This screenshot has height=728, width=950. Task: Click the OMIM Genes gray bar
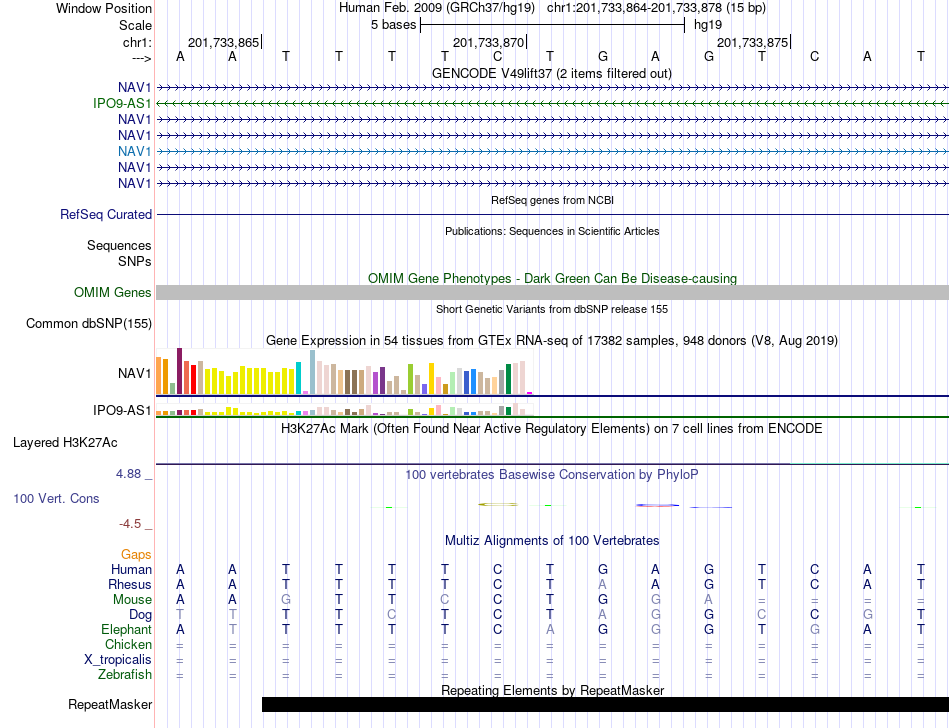(x=552, y=293)
